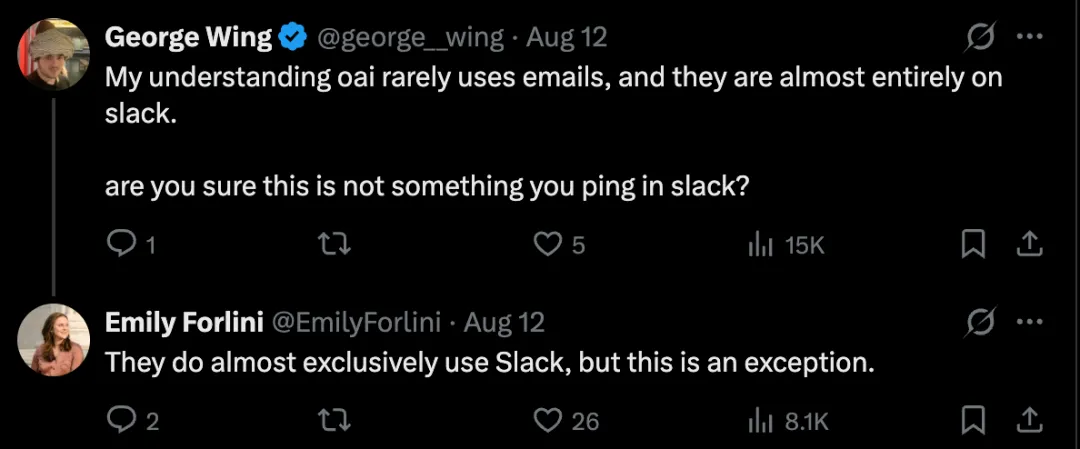This screenshot has height=449, width=1080.
Task: Retweet Emily Forlini's reply
Action: tap(338, 419)
